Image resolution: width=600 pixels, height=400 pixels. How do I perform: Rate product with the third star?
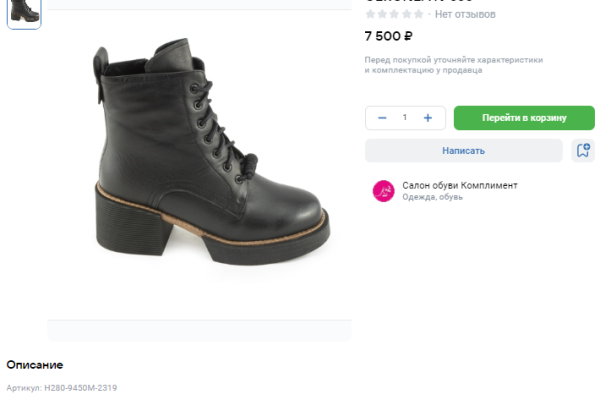click(394, 15)
